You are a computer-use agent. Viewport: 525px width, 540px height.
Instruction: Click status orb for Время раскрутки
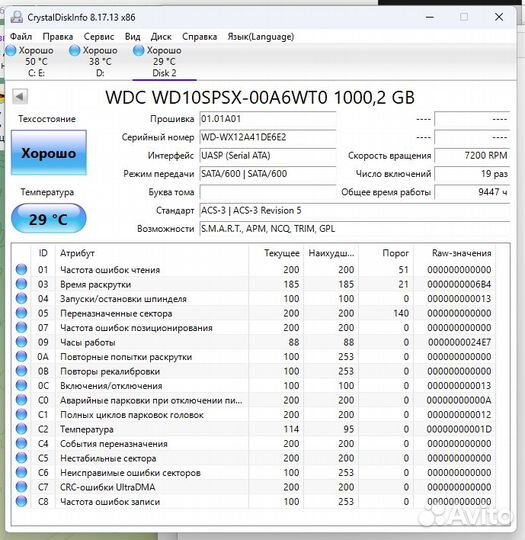tap(21, 284)
